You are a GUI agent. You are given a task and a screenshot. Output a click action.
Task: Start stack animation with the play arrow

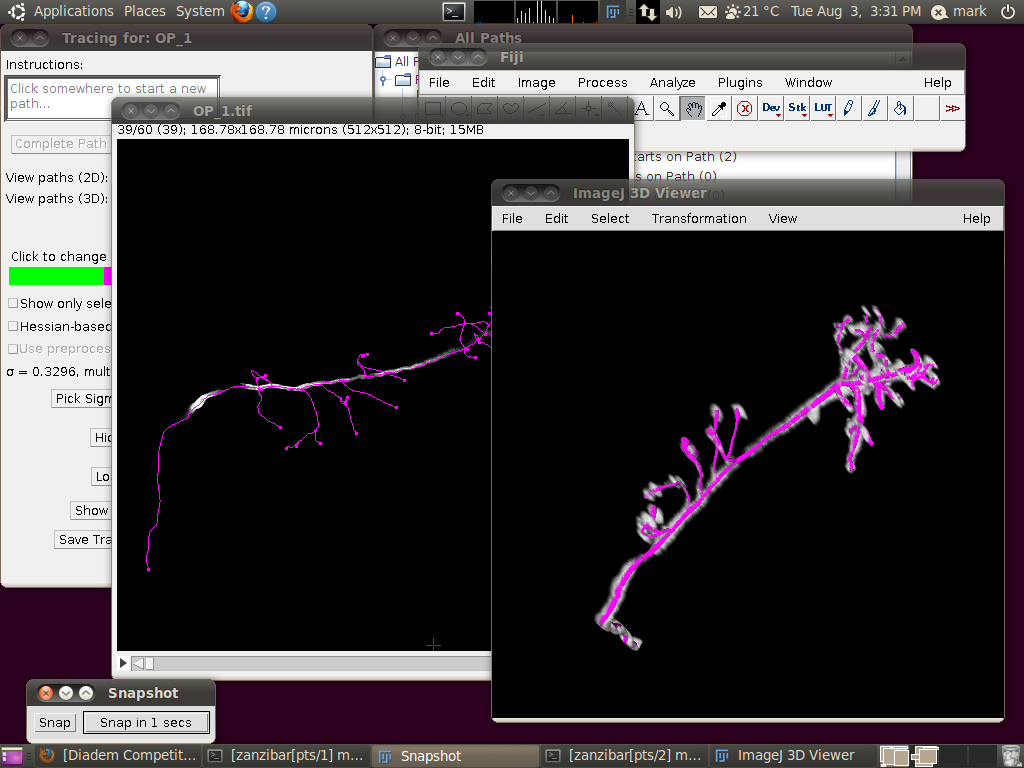pyautogui.click(x=123, y=664)
